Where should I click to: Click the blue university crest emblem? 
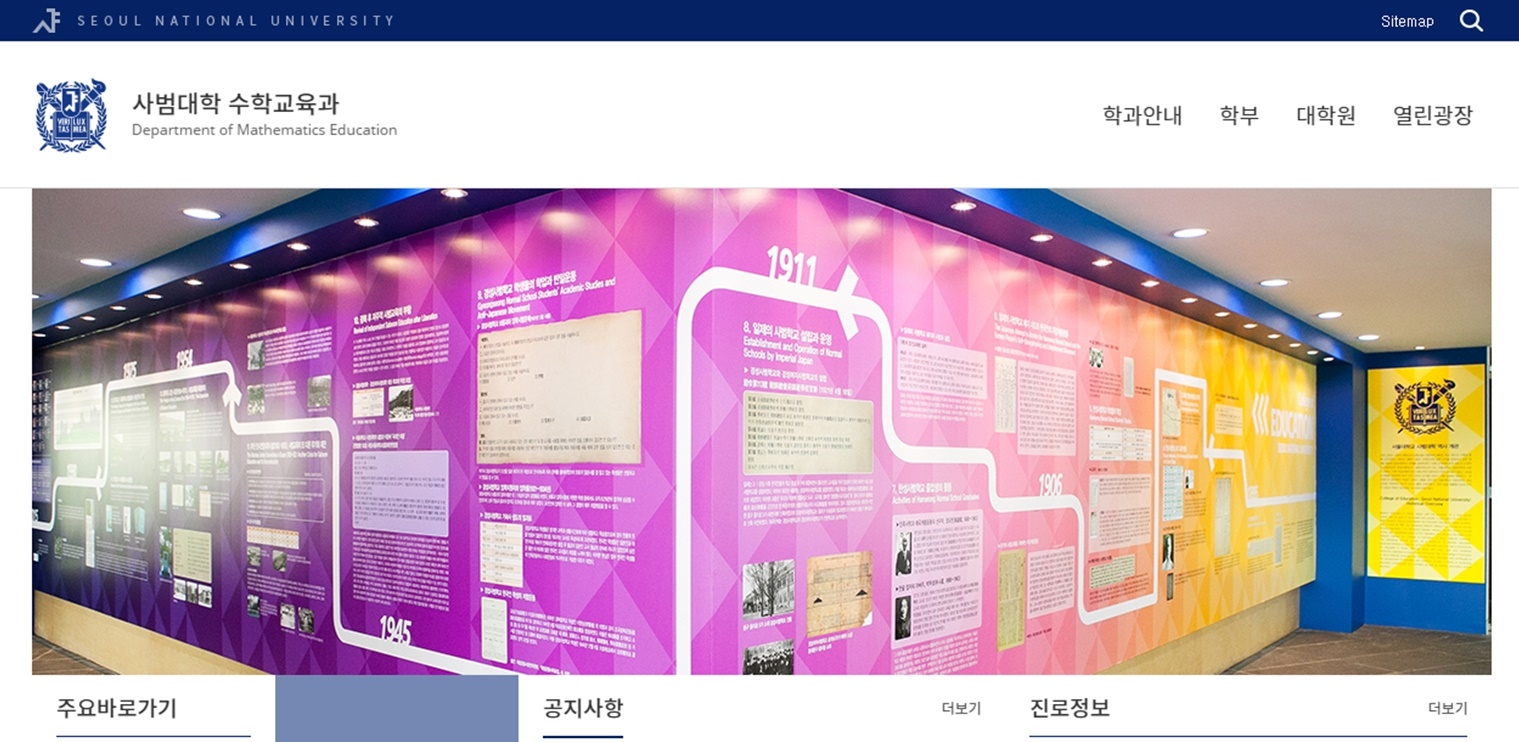coord(71,115)
